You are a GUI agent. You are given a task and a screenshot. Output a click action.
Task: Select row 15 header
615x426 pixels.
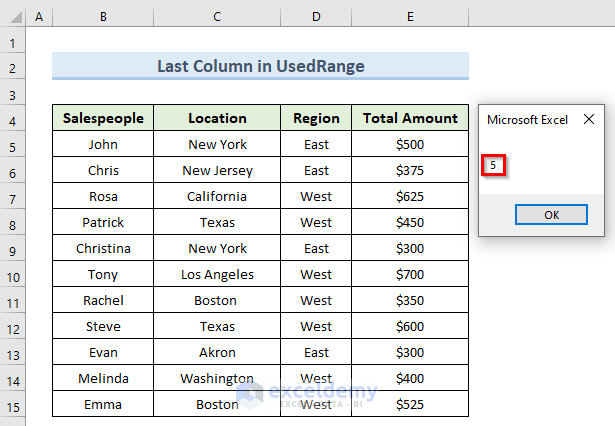[x=12, y=405]
